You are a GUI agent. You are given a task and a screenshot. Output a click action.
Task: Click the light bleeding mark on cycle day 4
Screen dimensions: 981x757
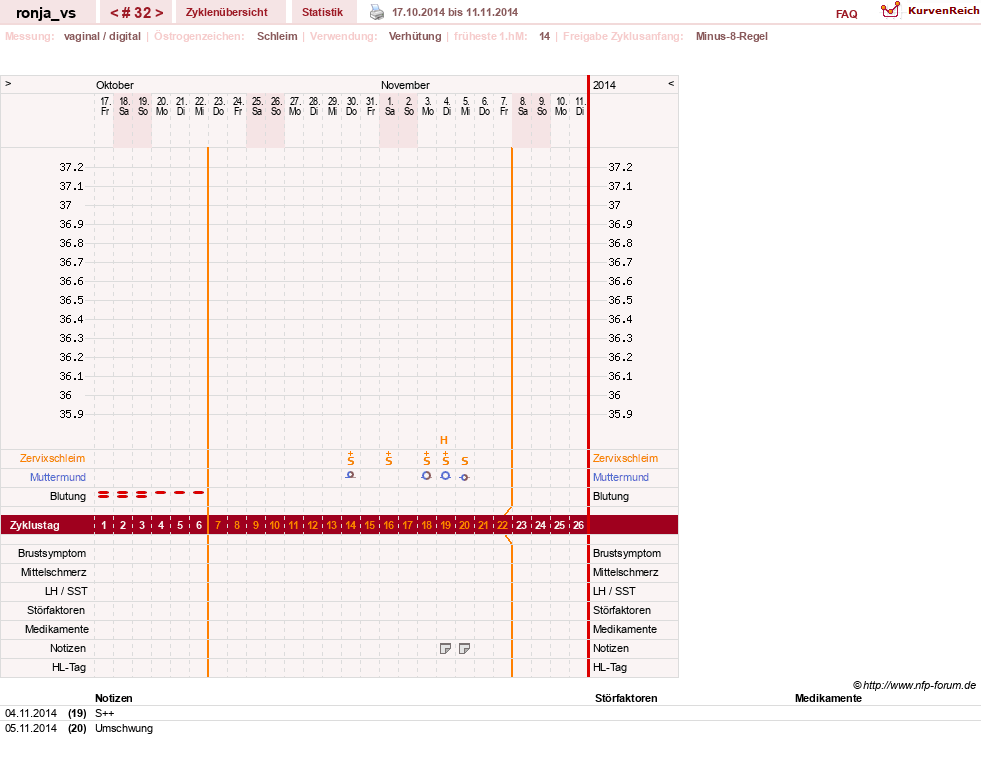coord(161,493)
